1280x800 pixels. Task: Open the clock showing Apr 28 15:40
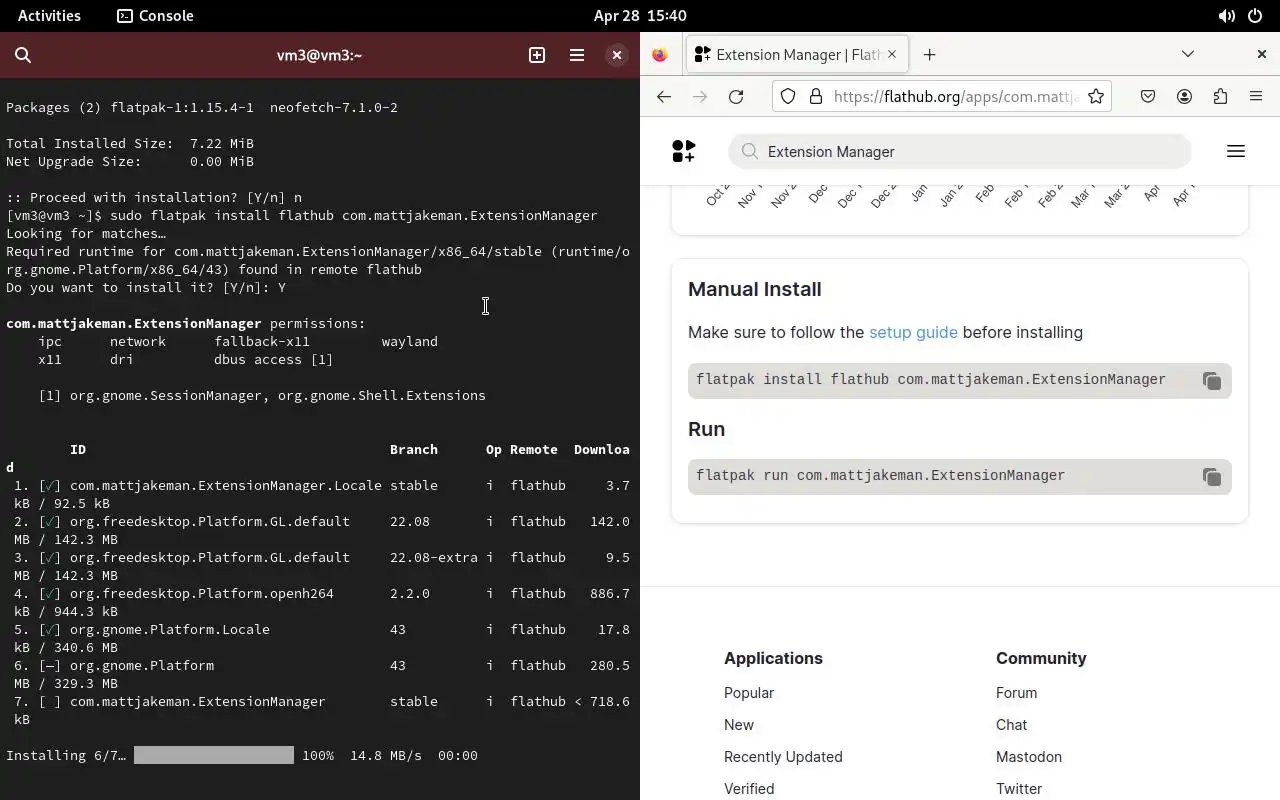[x=640, y=15]
